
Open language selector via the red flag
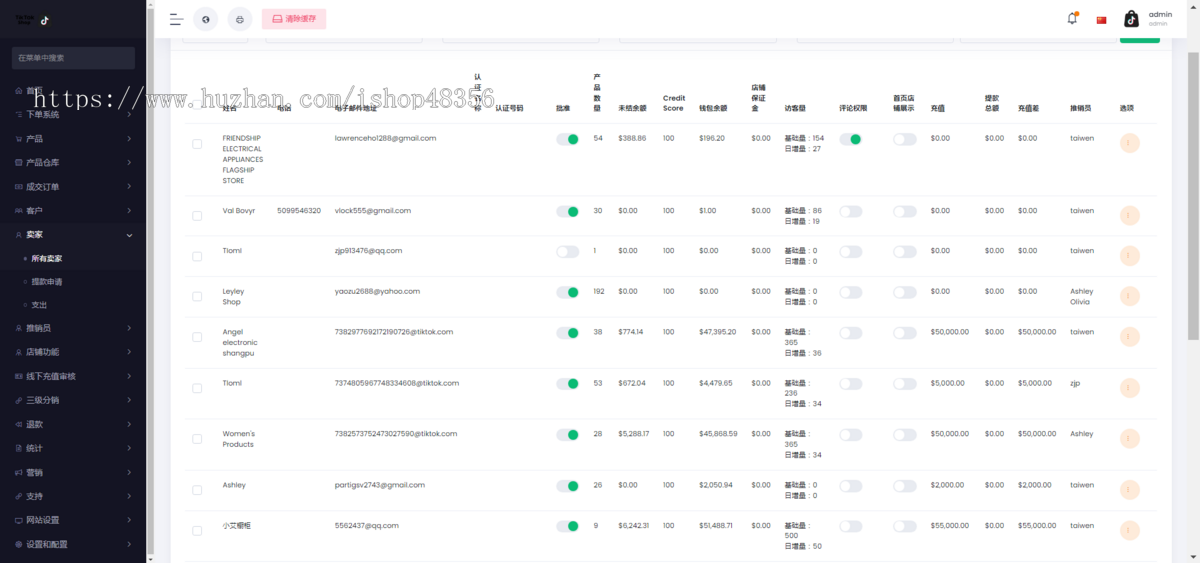1101,20
